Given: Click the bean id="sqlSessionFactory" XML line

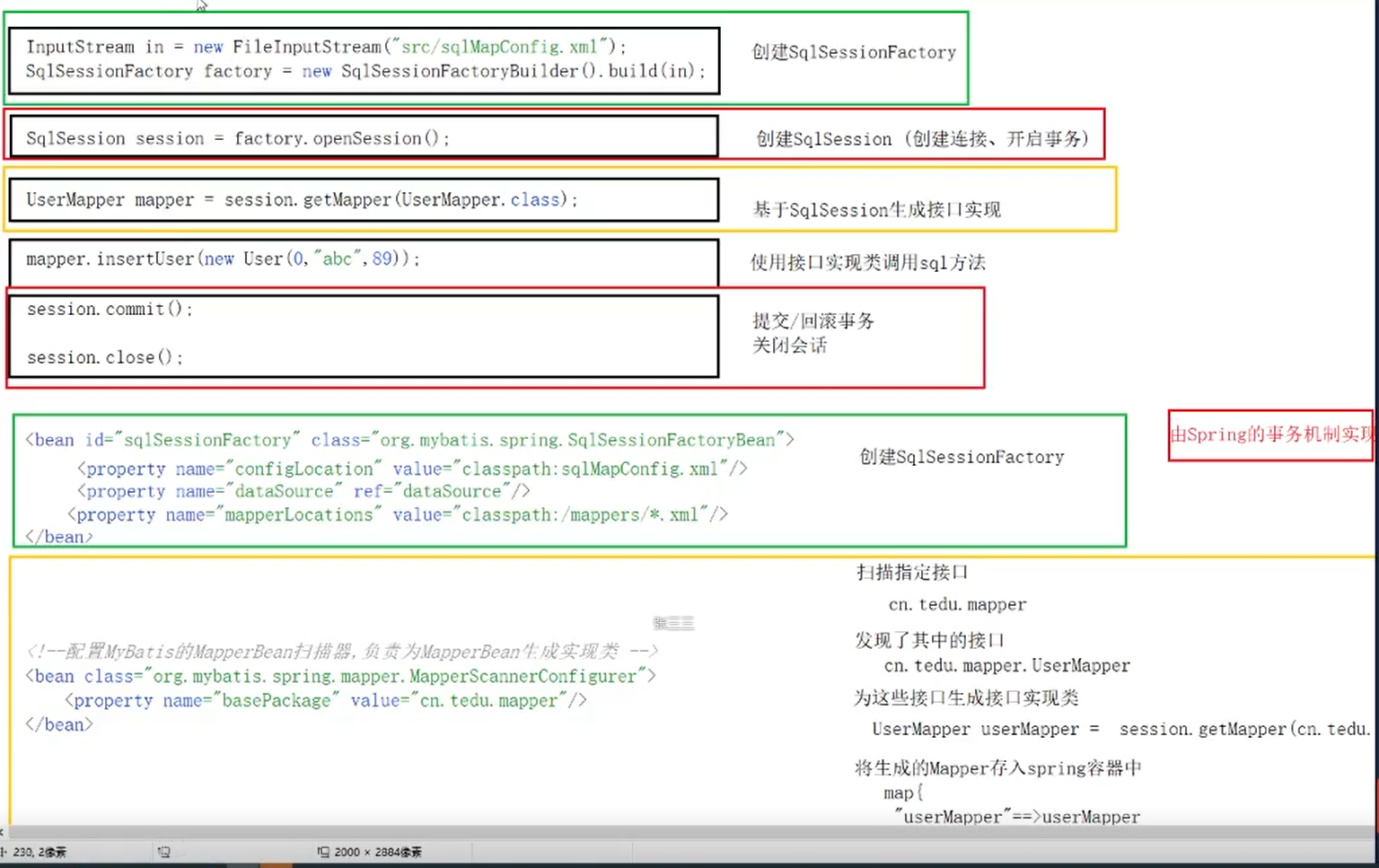Looking at the screenshot, I should (409, 440).
